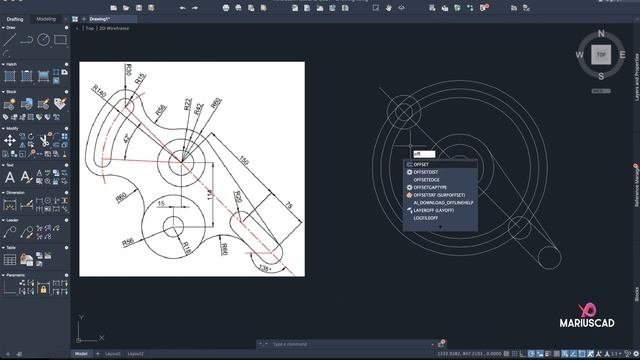
Task: Open the Block Editor pencil icon
Action: (43, 104)
